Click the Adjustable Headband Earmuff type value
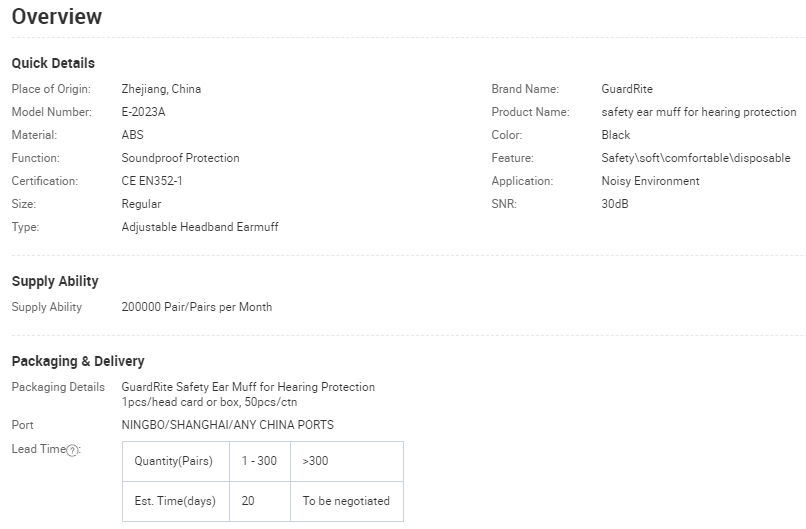This screenshot has width=806, height=529. tap(200, 227)
